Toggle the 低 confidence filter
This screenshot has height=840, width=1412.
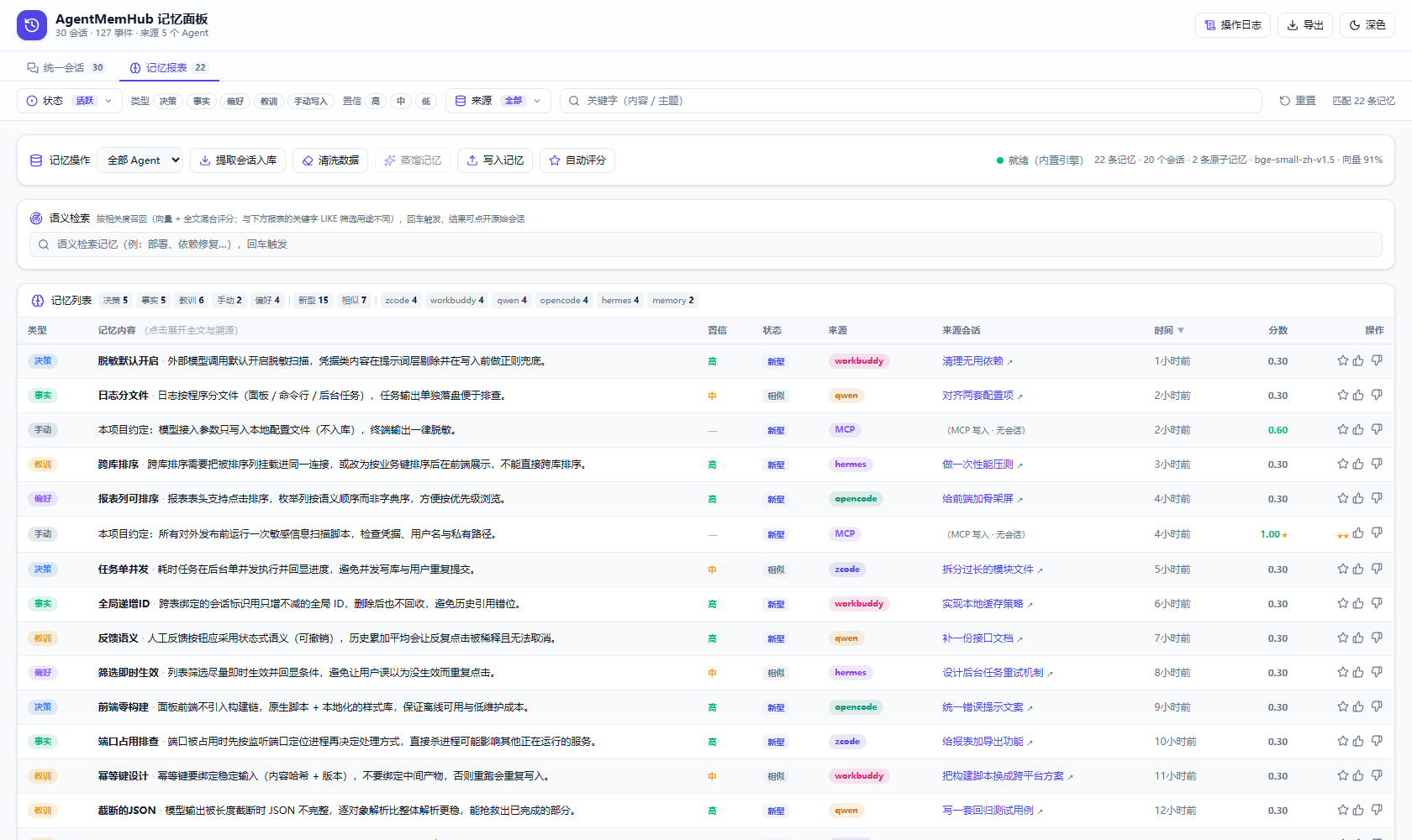[426, 101]
